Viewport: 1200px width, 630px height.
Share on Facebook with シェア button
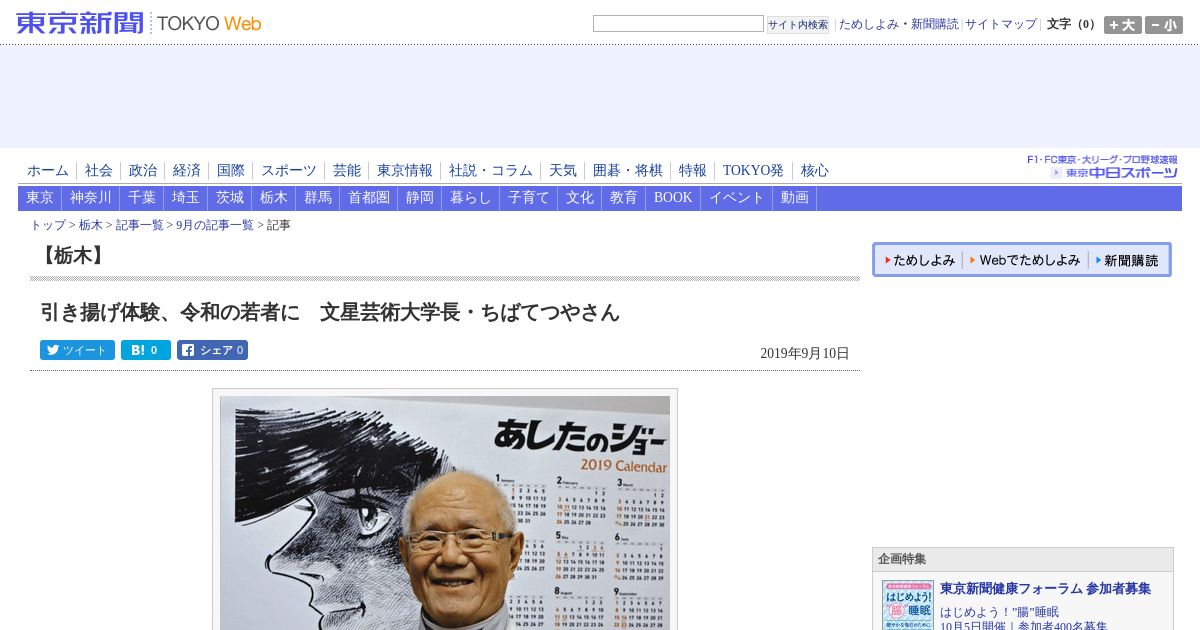[x=212, y=350]
